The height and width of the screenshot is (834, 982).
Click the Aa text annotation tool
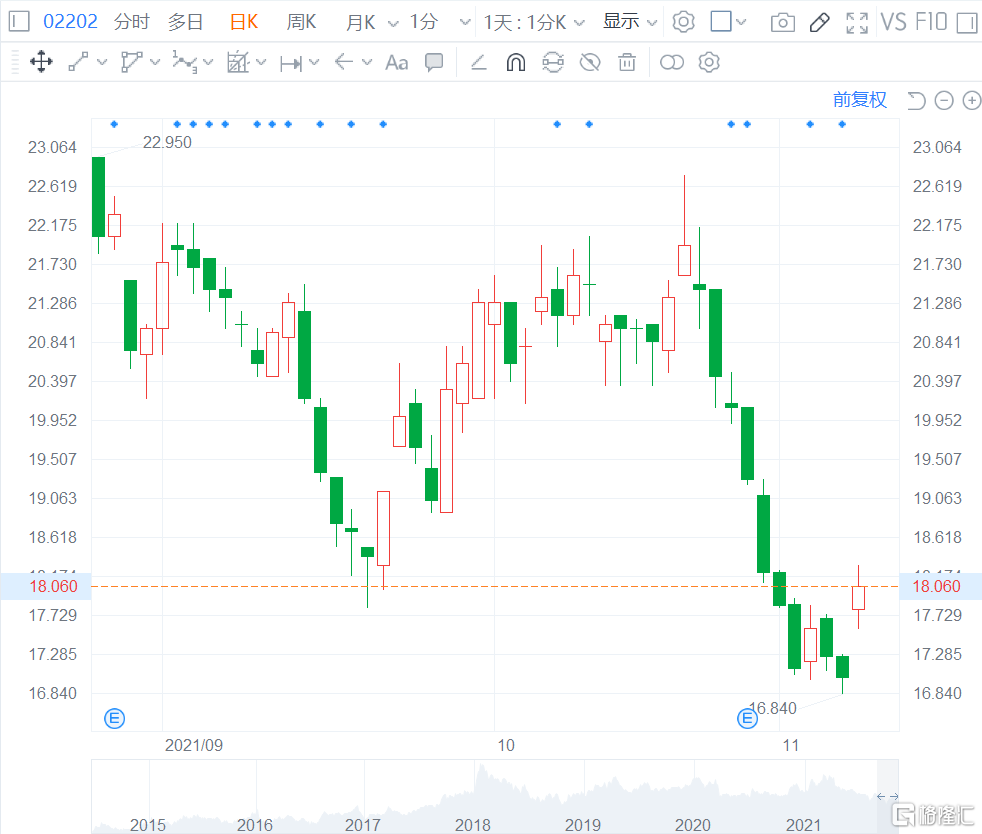tap(397, 63)
